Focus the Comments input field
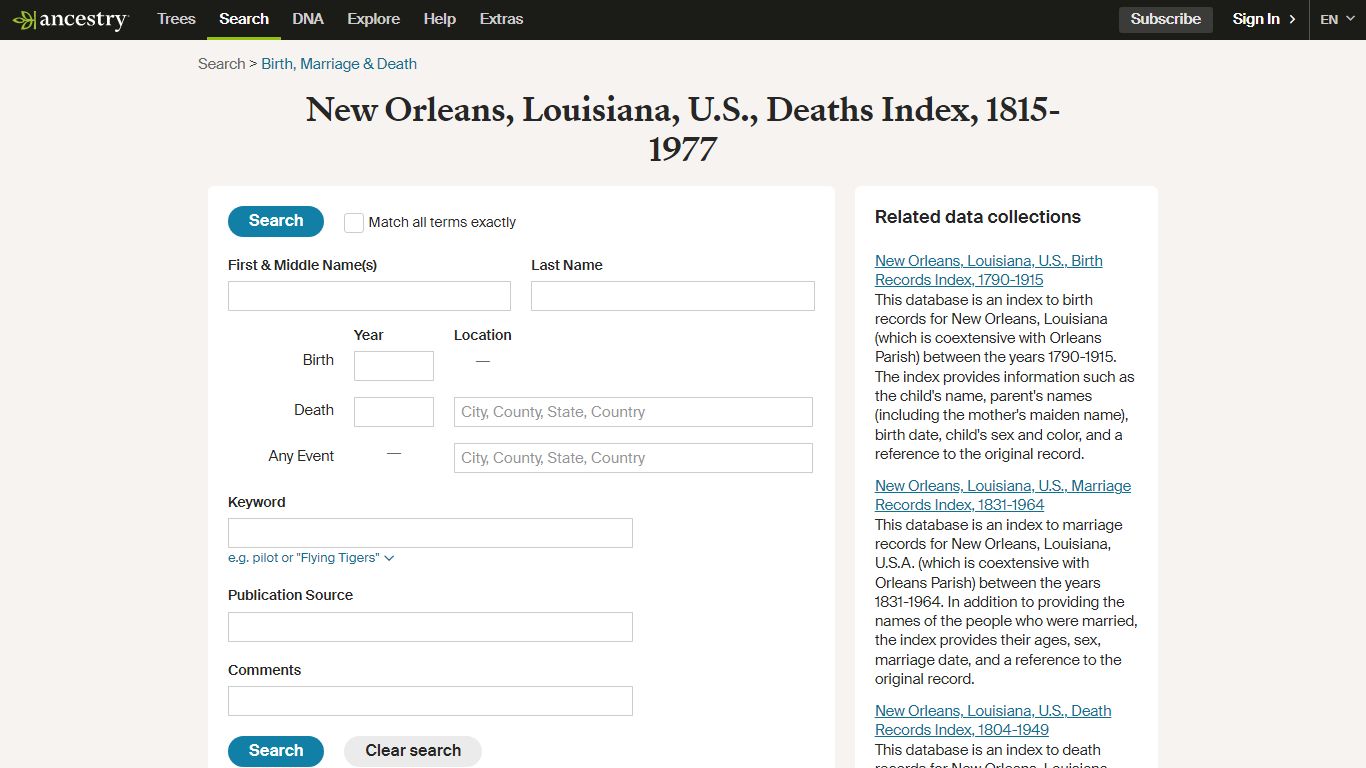The image size is (1366, 768). pos(430,701)
